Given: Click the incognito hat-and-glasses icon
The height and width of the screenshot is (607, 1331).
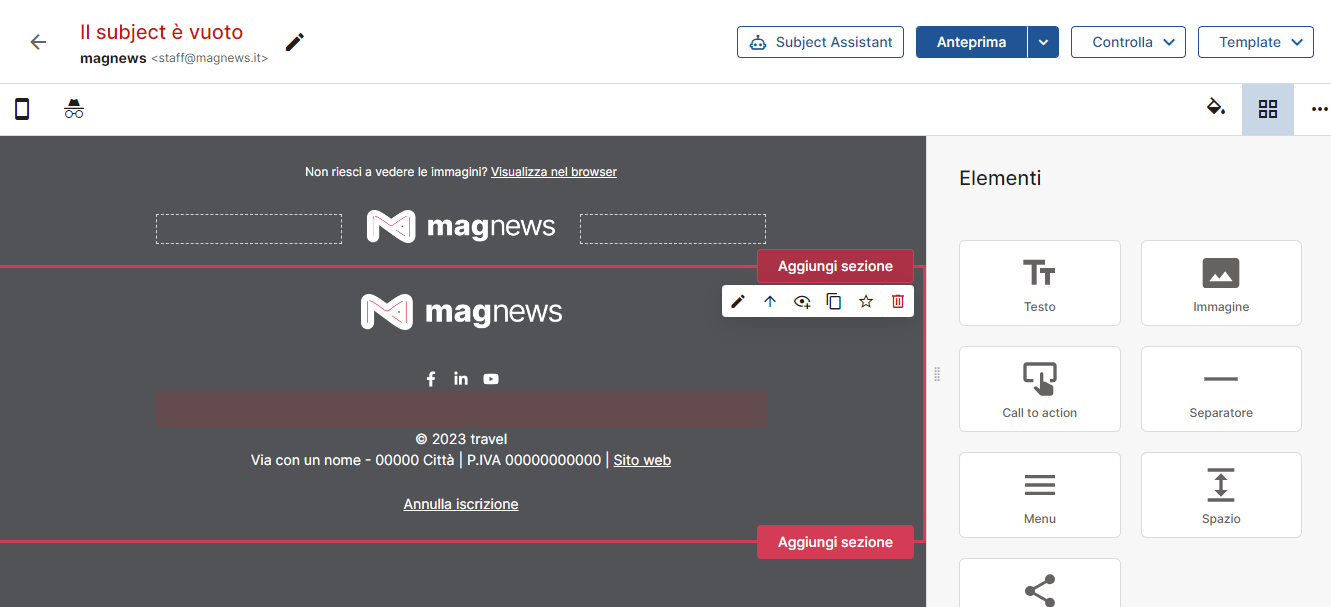Looking at the screenshot, I should pos(74,109).
